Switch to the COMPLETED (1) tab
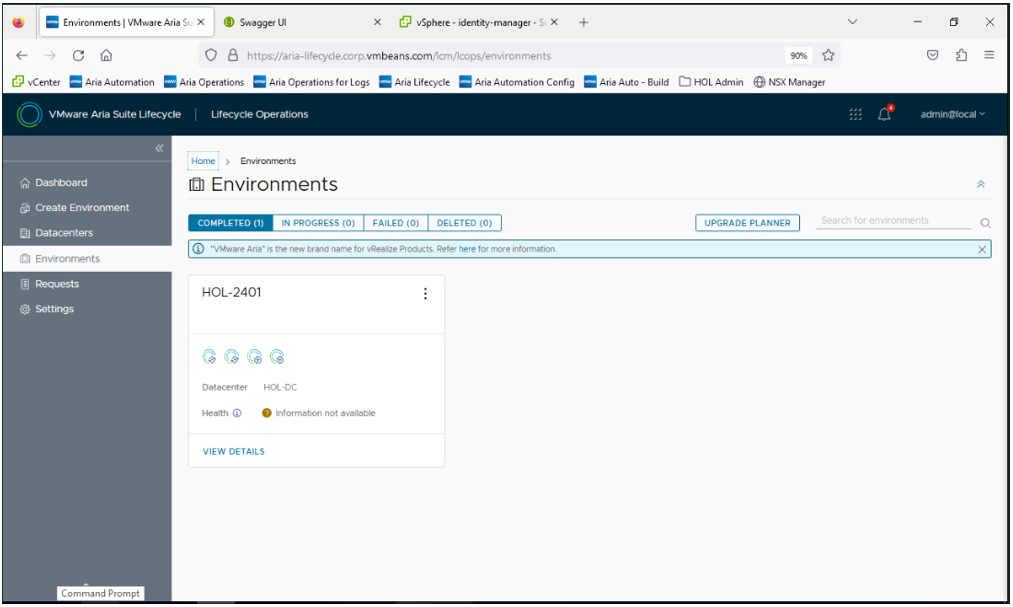 pos(231,223)
